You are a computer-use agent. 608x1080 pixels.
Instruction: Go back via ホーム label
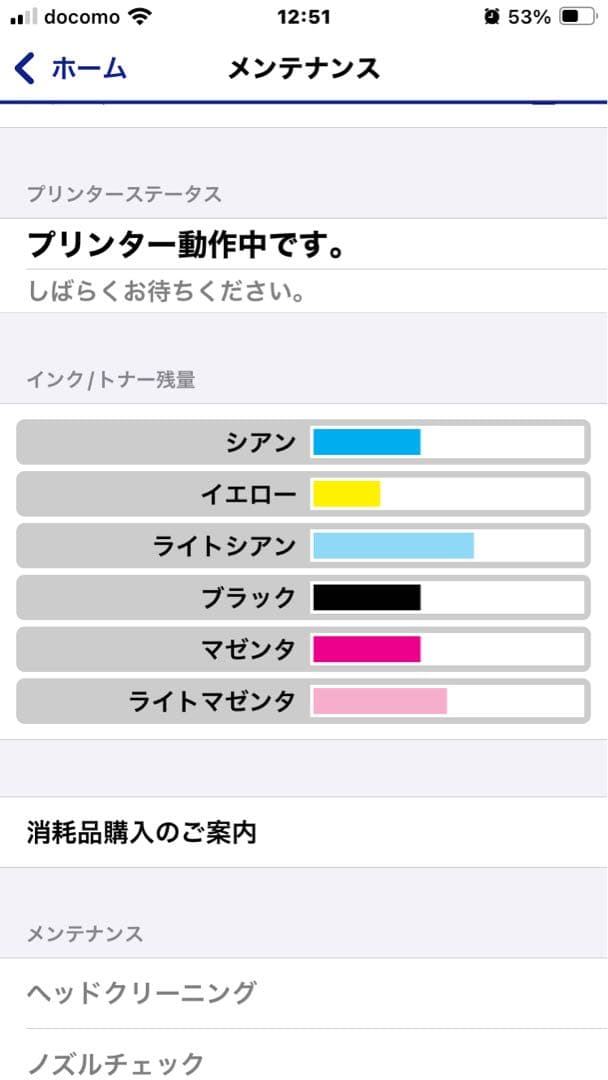(88, 68)
